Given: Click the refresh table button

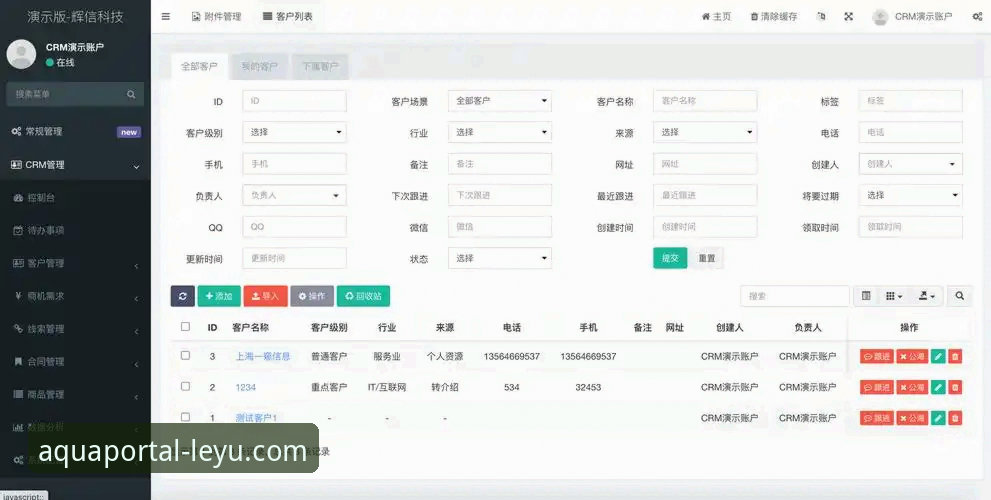Looking at the screenshot, I should click(182, 296).
